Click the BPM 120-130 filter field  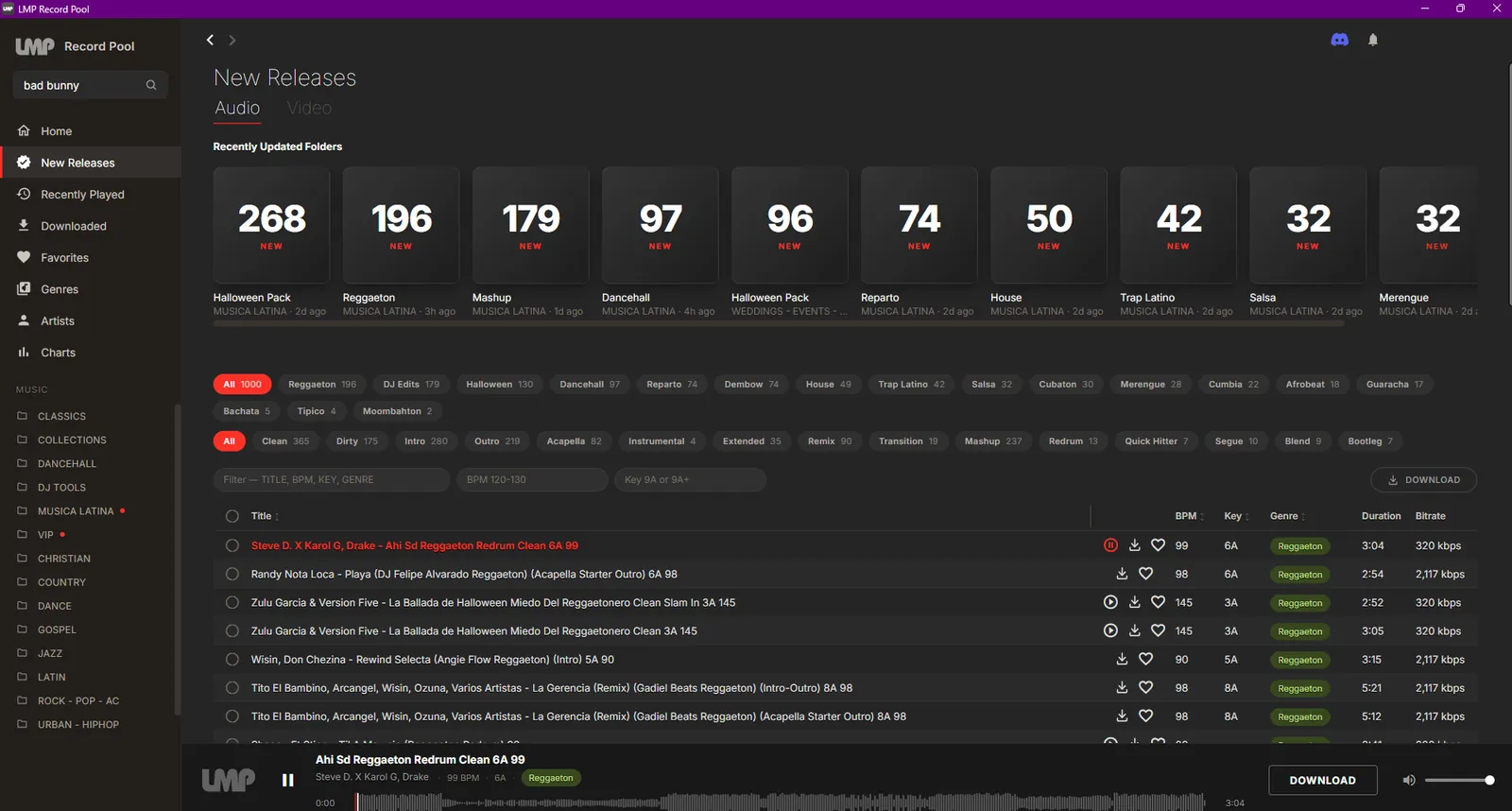tap(532, 480)
